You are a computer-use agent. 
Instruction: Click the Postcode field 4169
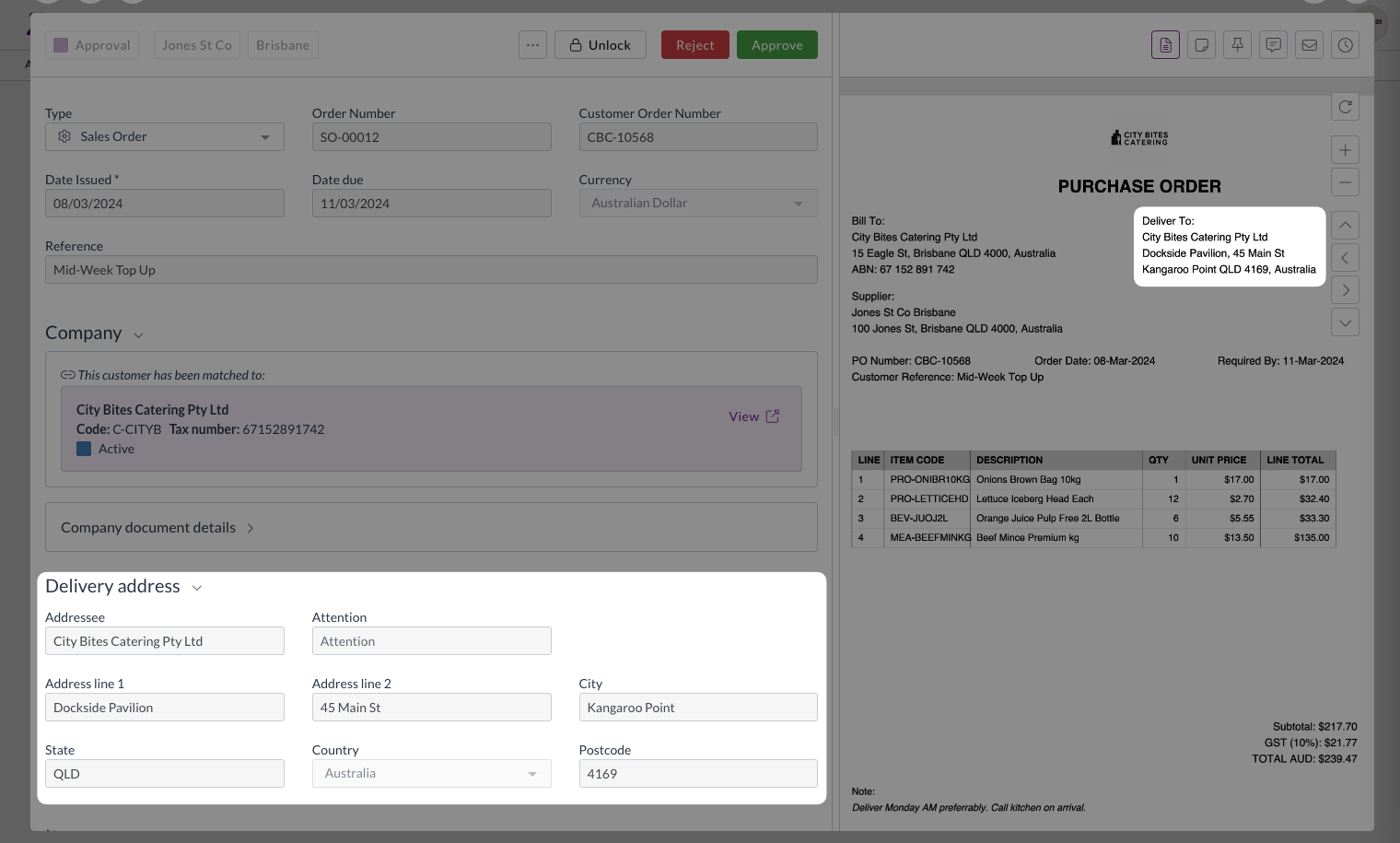pyautogui.click(x=698, y=773)
